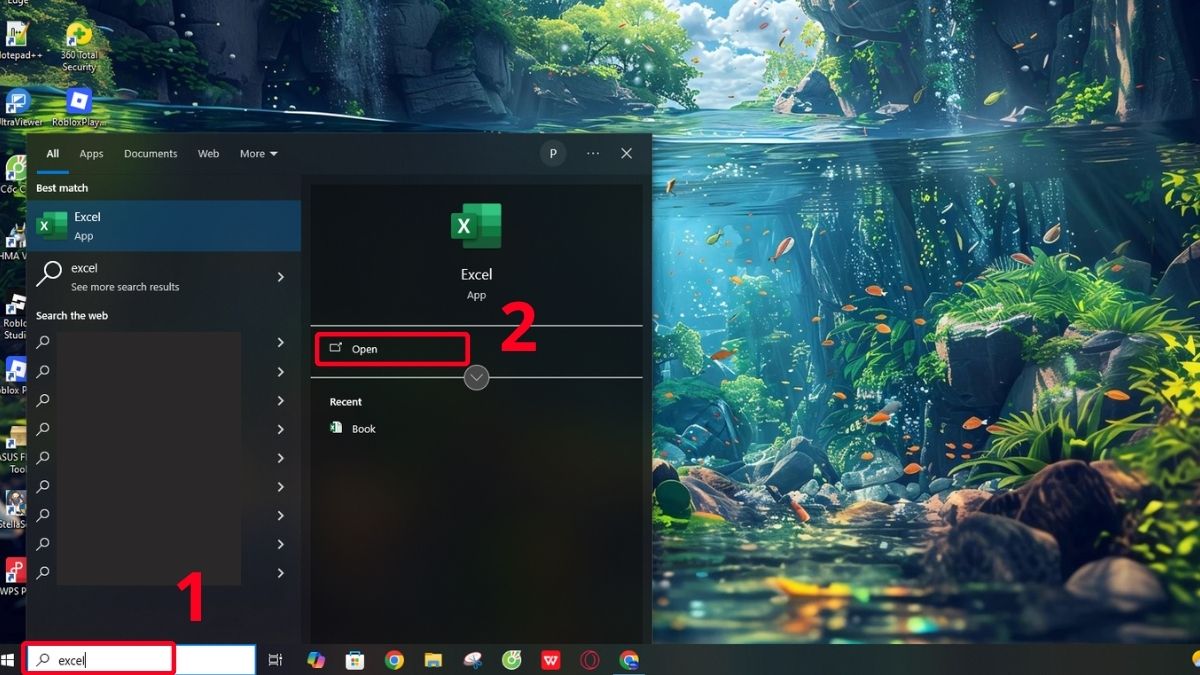
Task: Open RobloxPlayer desktop shortcut
Action: [x=79, y=108]
